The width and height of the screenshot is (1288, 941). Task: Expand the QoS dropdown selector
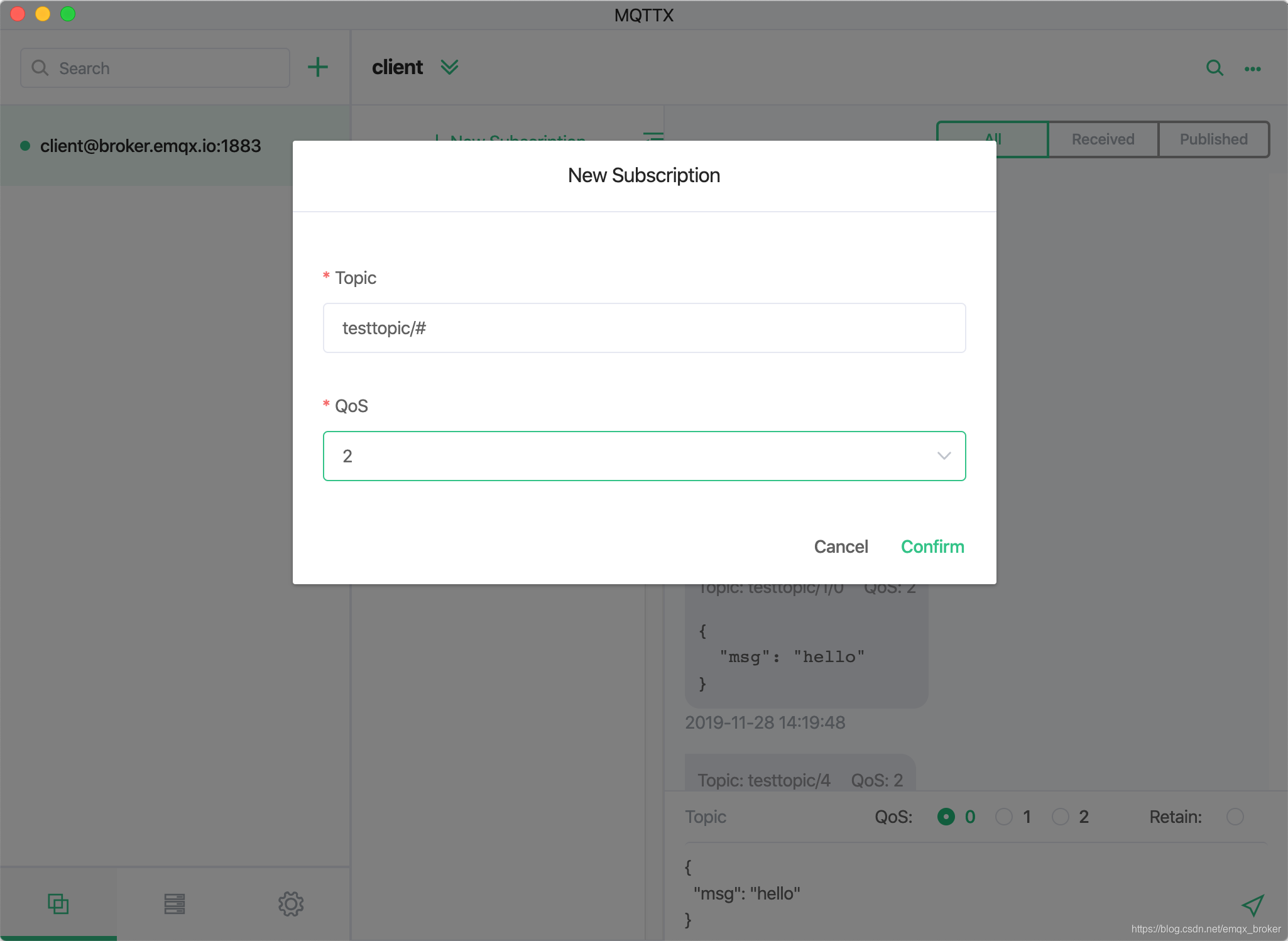pyautogui.click(x=943, y=455)
